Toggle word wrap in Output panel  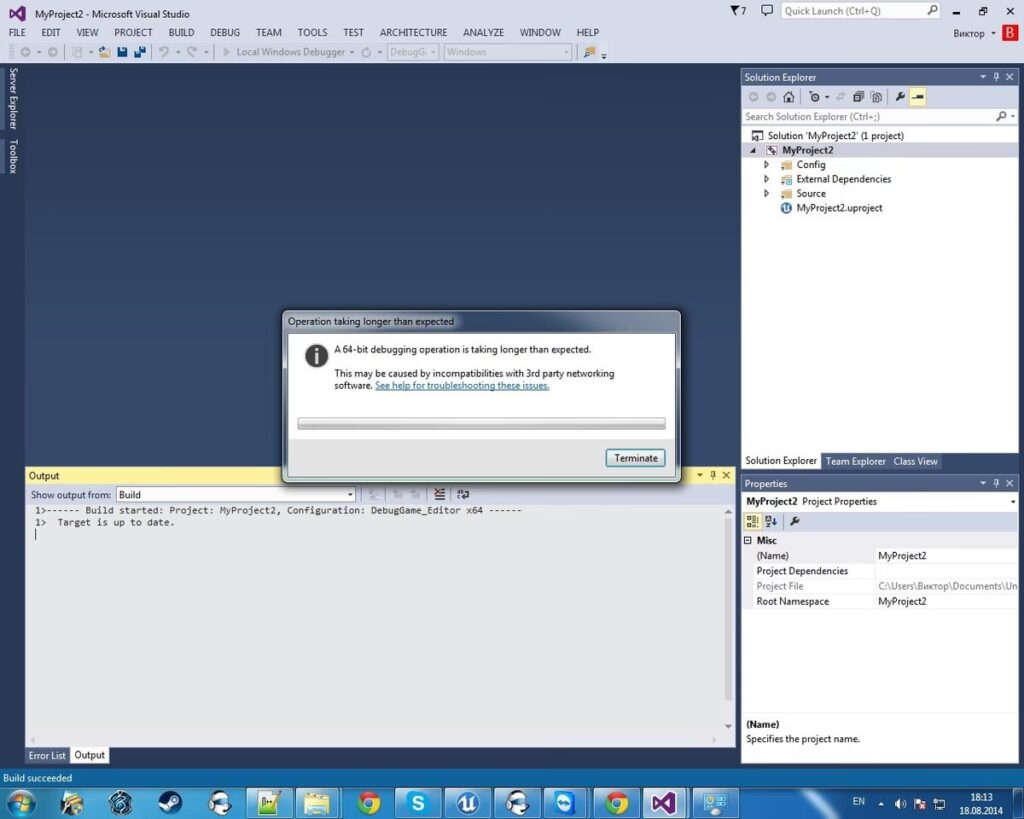tap(463, 494)
